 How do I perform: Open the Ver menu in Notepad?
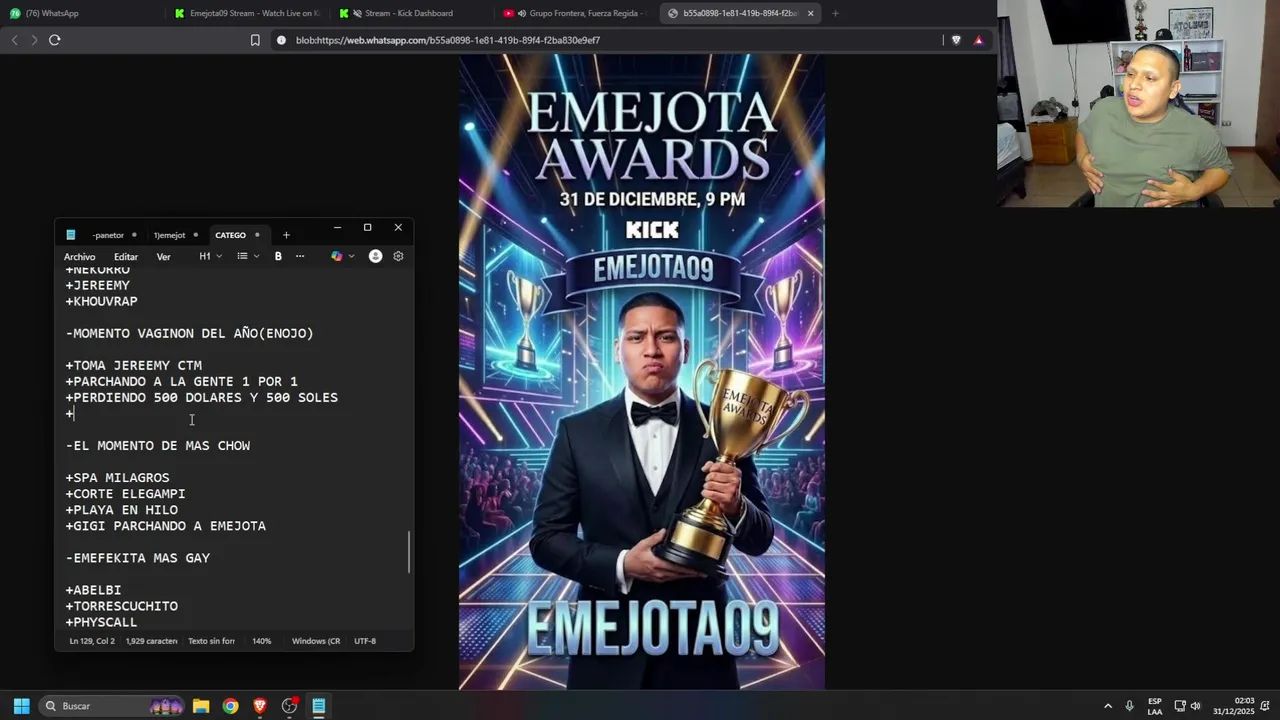pyautogui.click(x=163, y=257)
